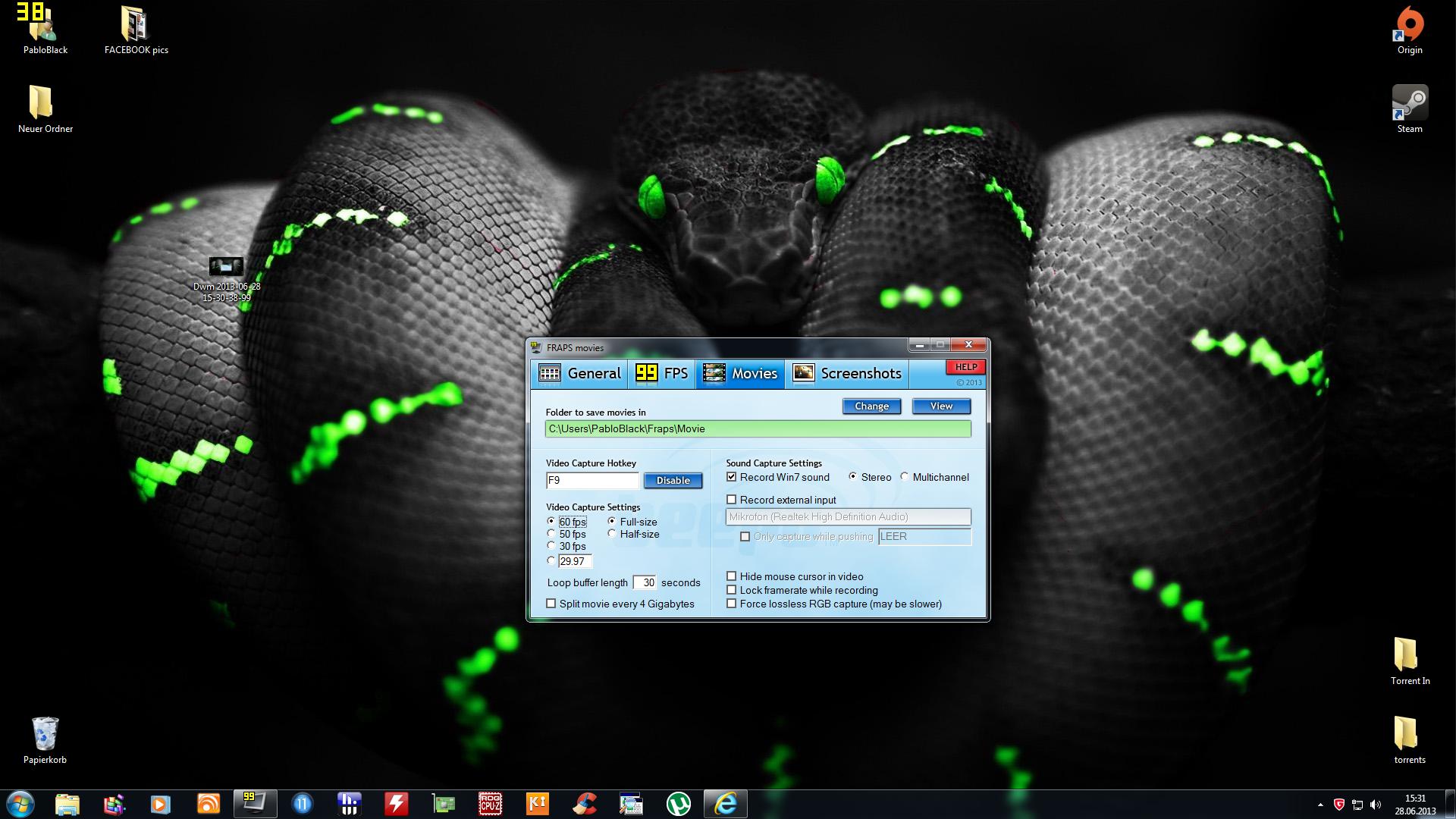Select the 50 fps option
1456x819 pixels.
551,534
